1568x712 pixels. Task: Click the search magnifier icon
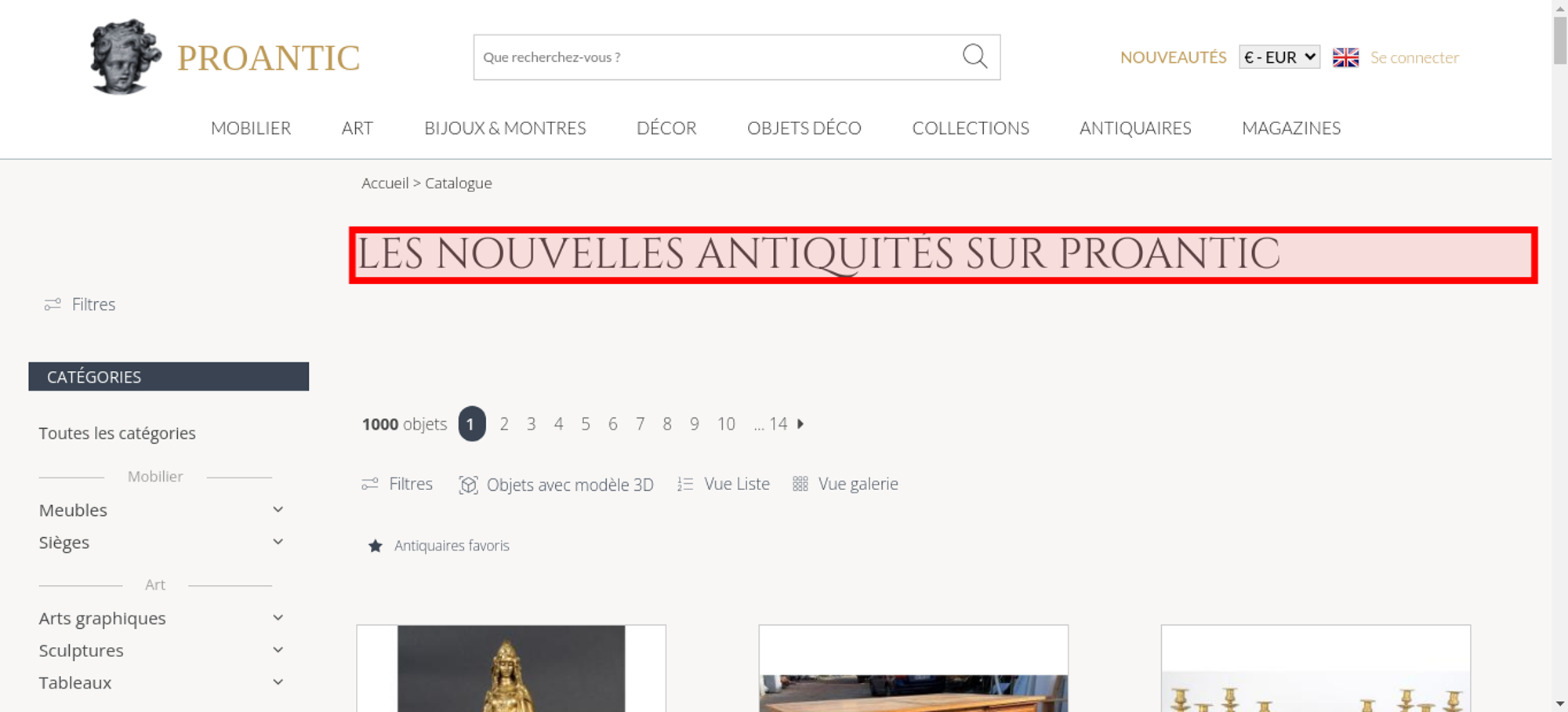(x=975, y=56)
